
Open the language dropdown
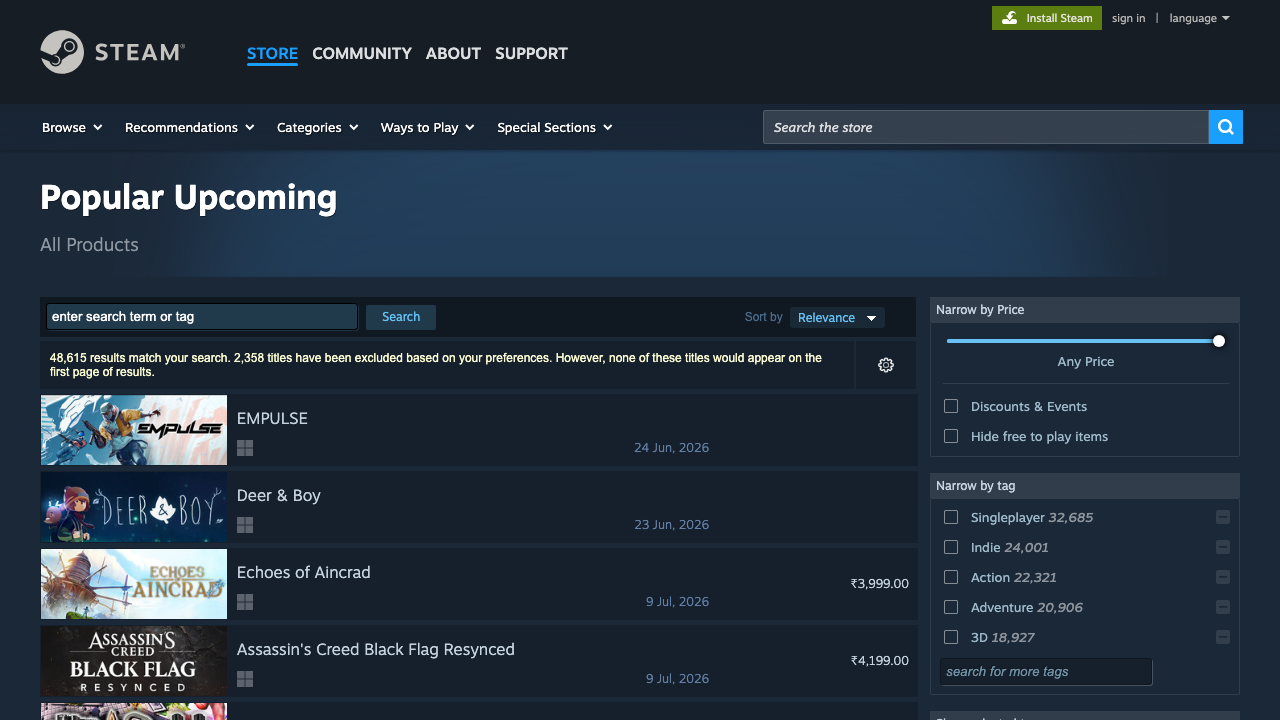coord(1199,18)
